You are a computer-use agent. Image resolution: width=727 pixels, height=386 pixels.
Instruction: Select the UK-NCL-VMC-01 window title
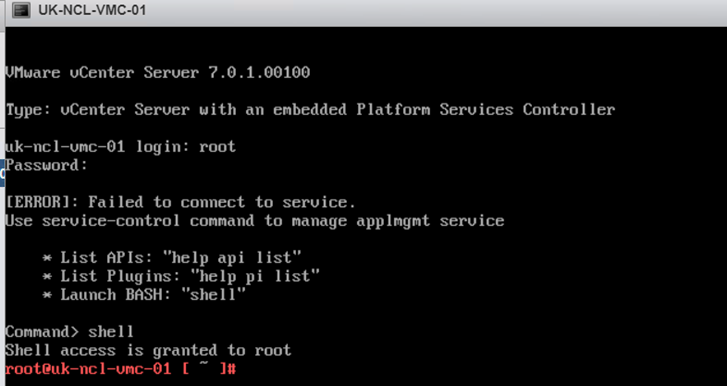pyautogui.click(x=92, y=10)
